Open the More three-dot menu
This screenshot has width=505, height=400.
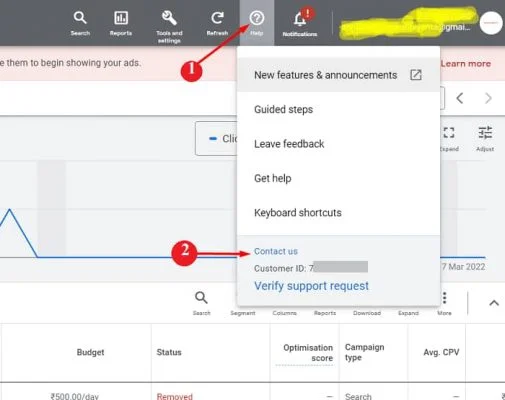point(444,298)
